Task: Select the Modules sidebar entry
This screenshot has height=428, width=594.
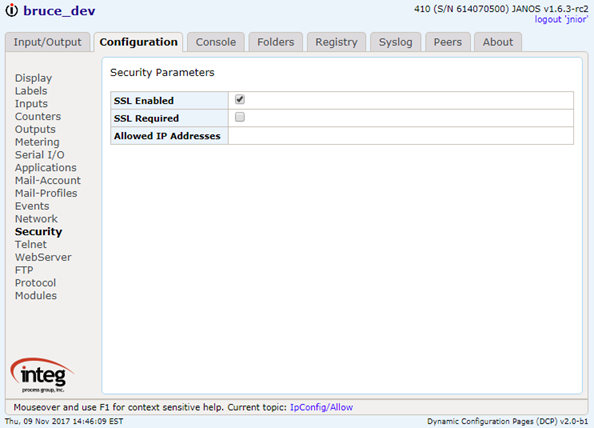Action: pyautogui.click(x=36, y=295)
